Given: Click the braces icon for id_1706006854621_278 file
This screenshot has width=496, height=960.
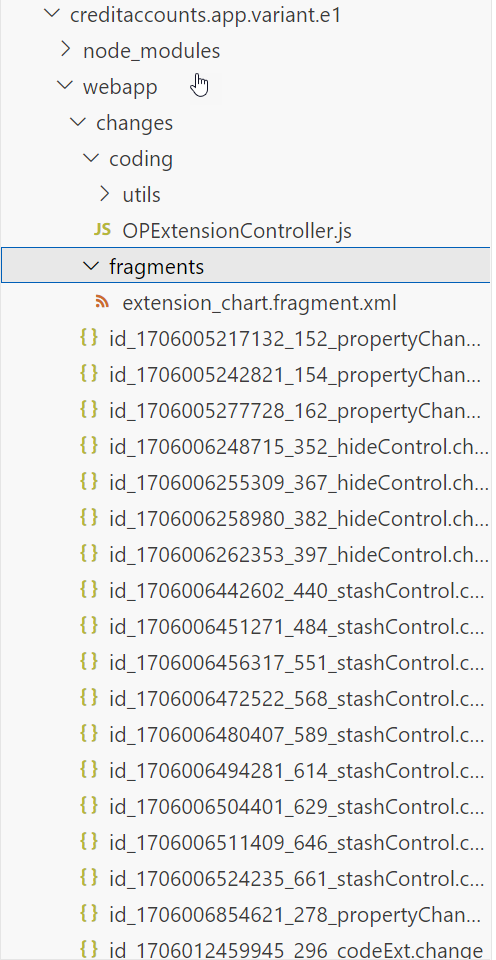Looking at the screenshot, I should (x=89, y=914).
